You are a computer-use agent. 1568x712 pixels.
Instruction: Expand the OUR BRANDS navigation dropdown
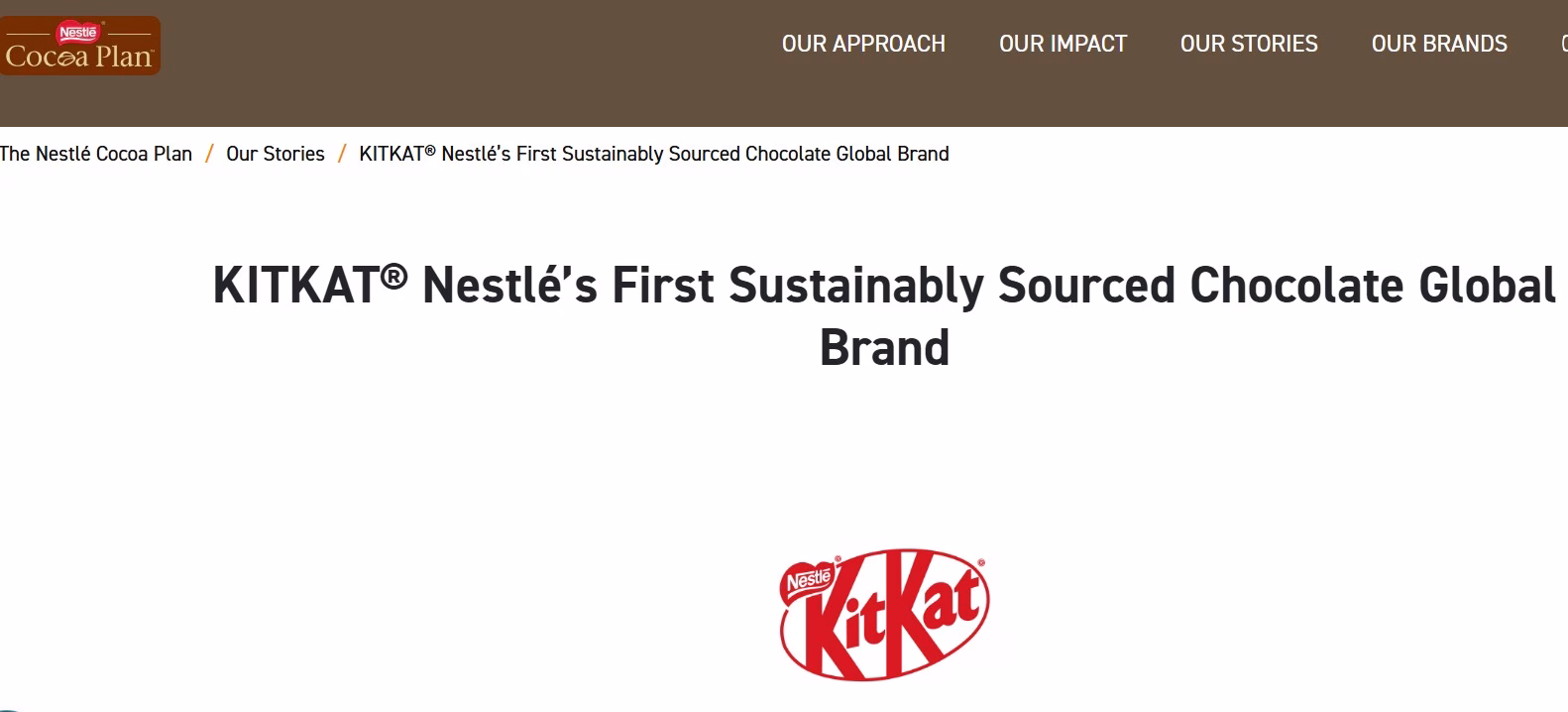tap(1439, 44)
